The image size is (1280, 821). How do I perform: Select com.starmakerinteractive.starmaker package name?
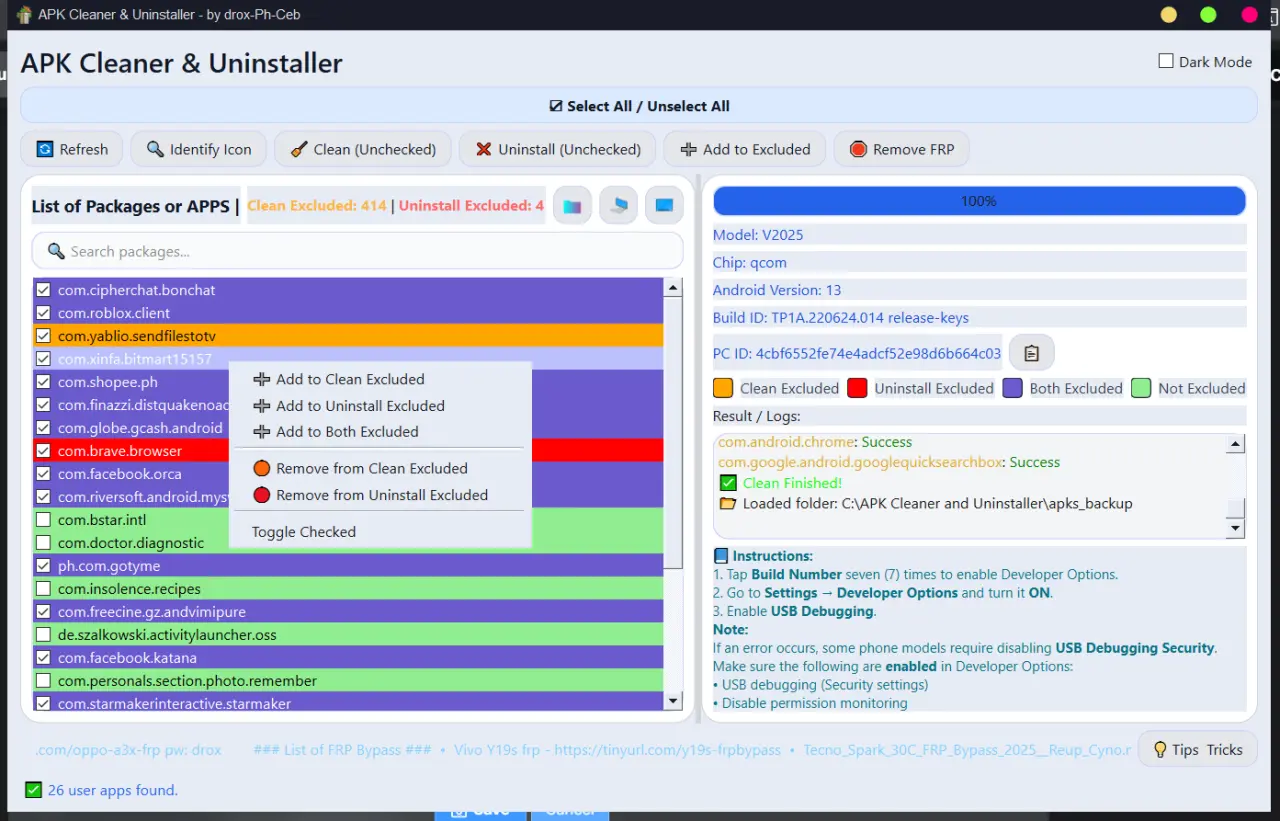[x=174, y=704]
